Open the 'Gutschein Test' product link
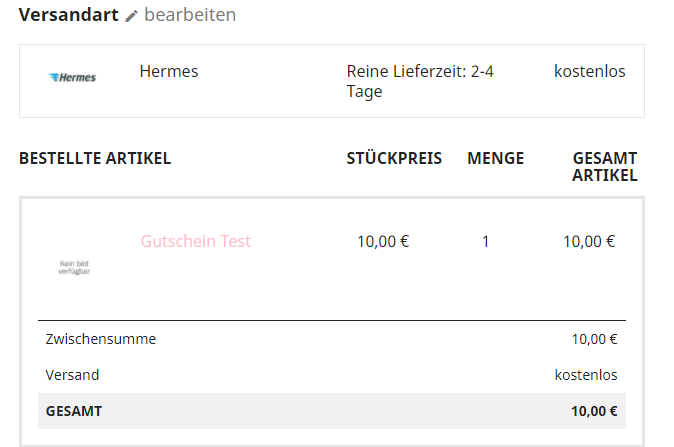 coord(195,241)
